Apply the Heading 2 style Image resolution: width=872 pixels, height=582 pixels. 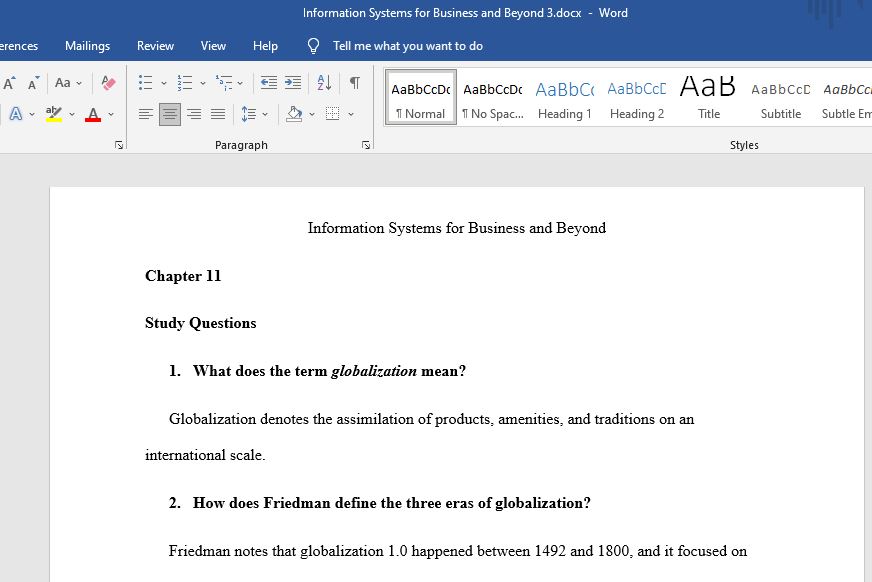tap(637, 97)
